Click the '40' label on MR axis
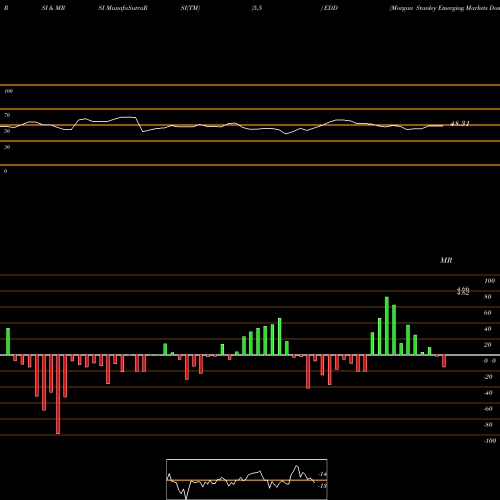Image resolution: width=500 pixels, height=500 pixels. click(488, 329)
